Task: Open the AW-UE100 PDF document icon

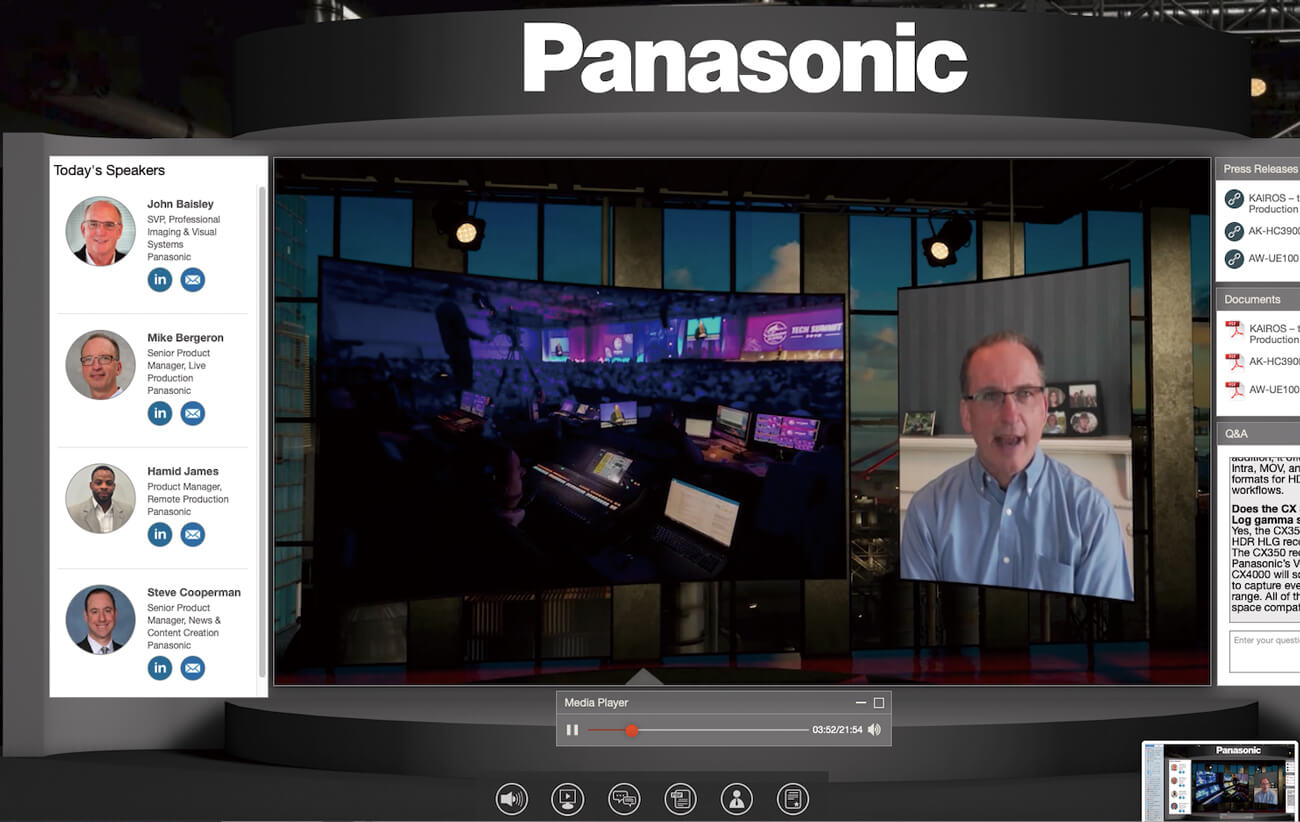Action: 1235,390
